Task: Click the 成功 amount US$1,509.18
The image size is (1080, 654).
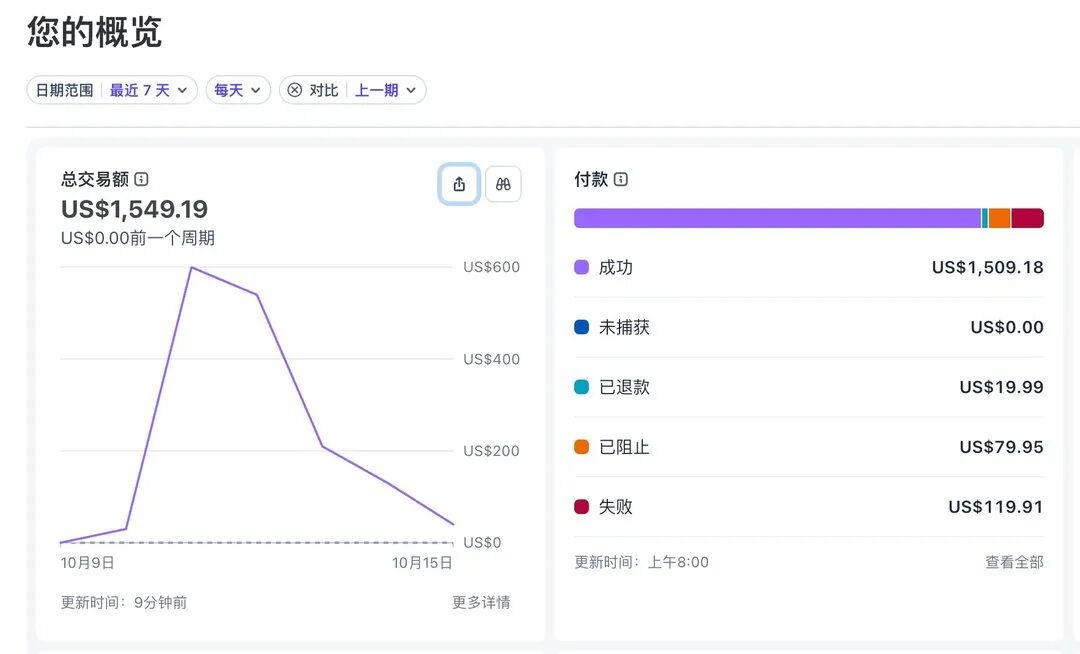Action: [988, 267]
